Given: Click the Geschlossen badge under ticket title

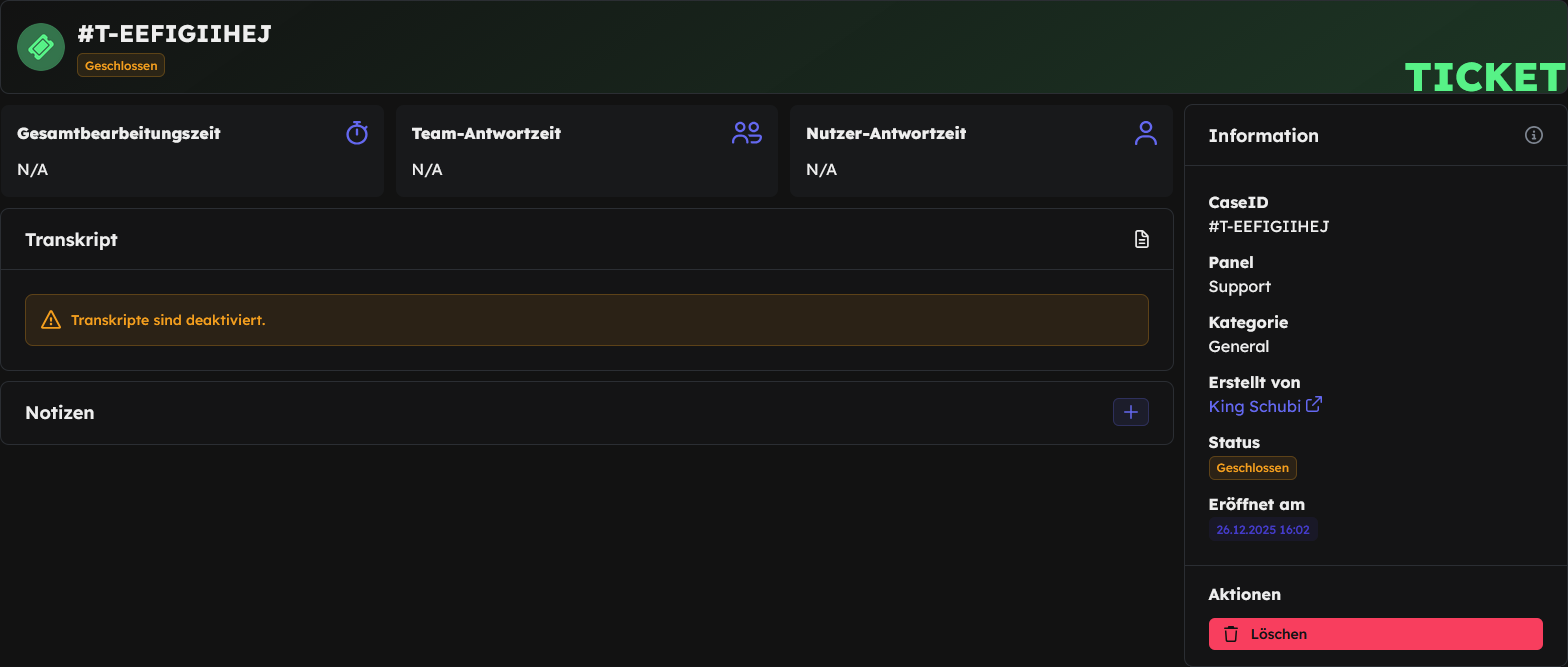Looking at the screenshot, I should point(121,65).
